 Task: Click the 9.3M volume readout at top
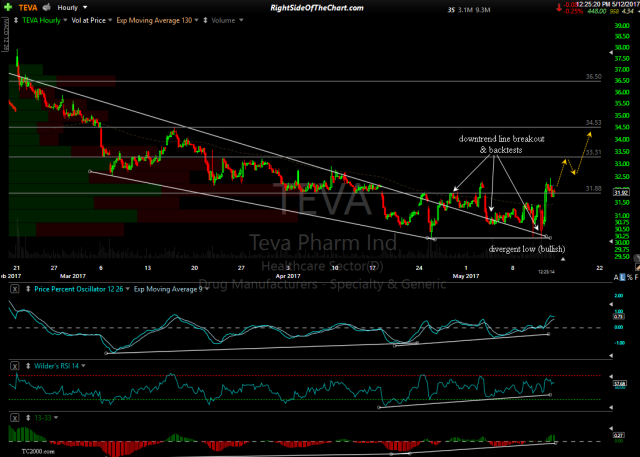pos(483,10)
